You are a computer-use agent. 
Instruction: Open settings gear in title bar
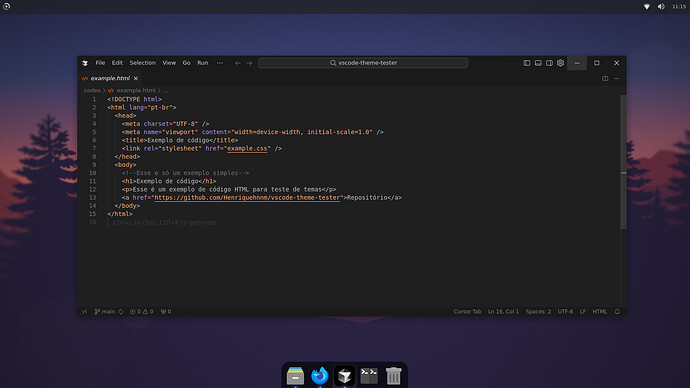[x=560, y=63]
